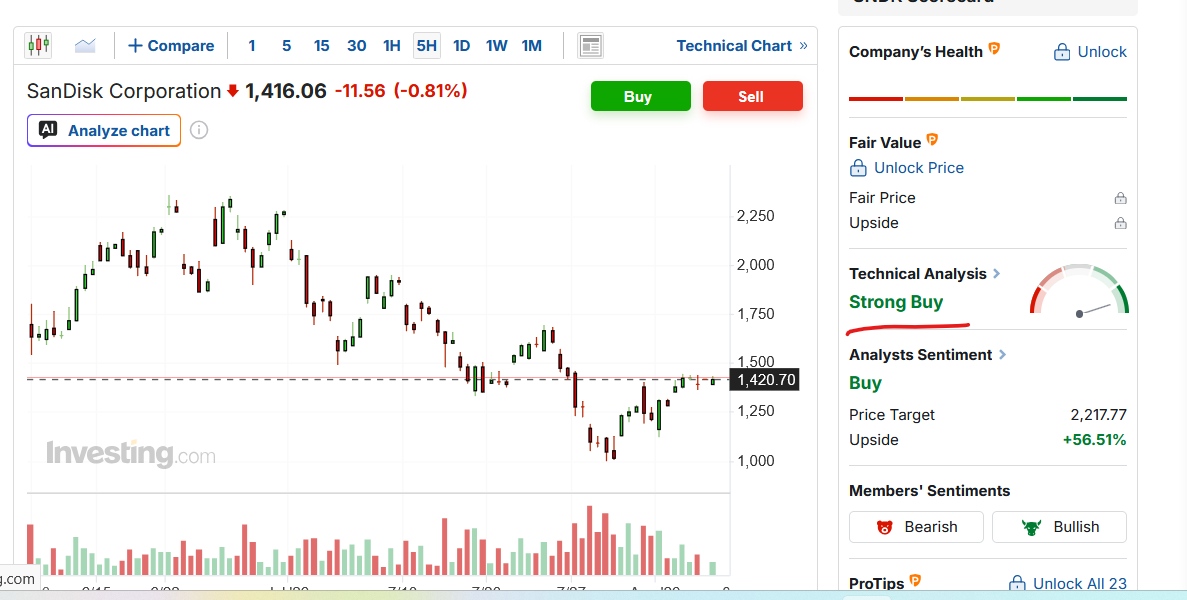Viewport: 1187px width, 600px height.
Task: Vote Bullish in Members' Sentiments
Action: 1059,527
